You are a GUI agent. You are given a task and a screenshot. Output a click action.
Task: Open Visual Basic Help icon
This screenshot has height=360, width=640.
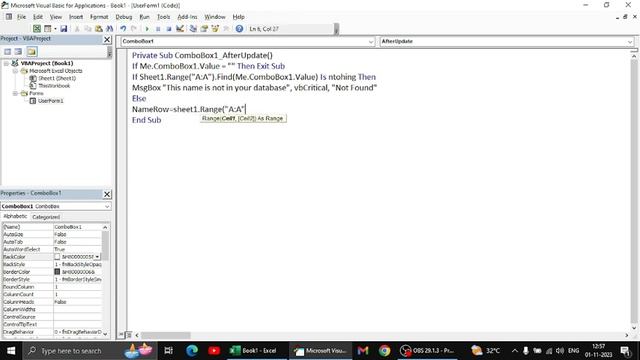pos(239,29)
